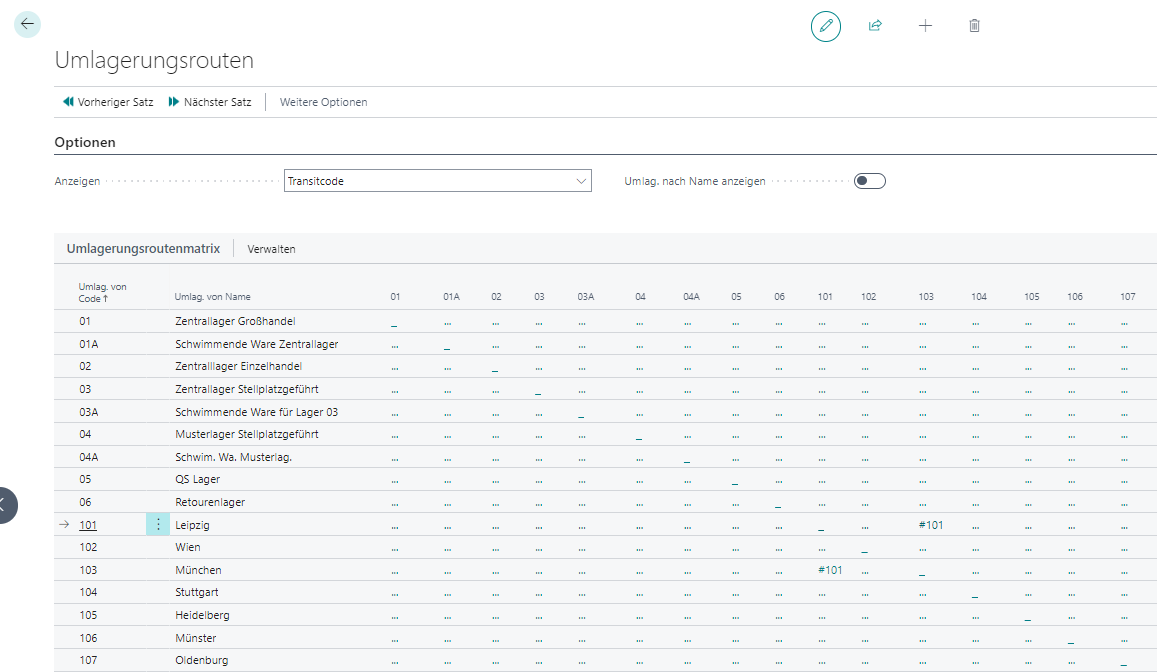Toggle Umlag. nach Name anzeigen switch
The height and width of the screenshot is (672, 1157).
coord(869,181)
